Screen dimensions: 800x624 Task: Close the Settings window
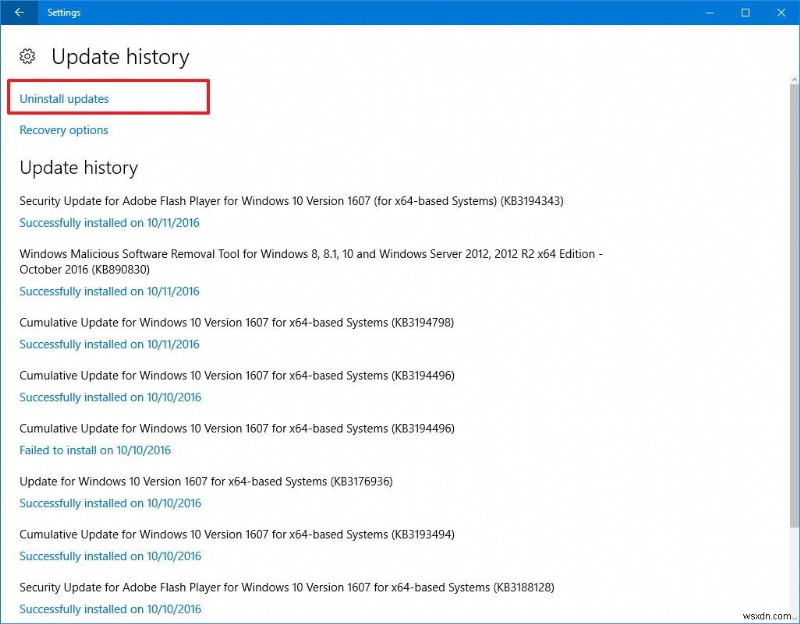[x=783, y=12]
